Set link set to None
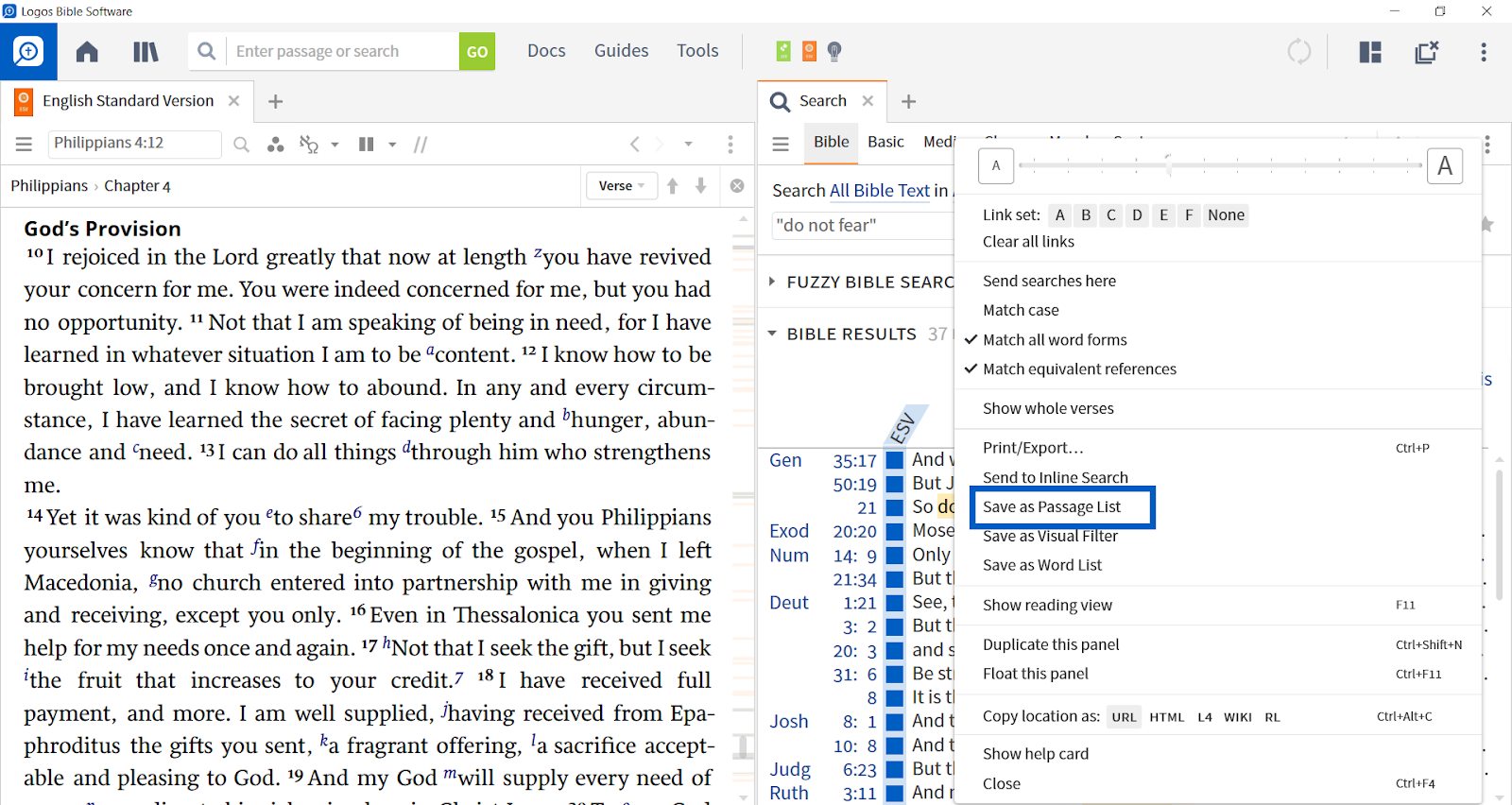Image resolution: width=1512 pixels, height=805 pixels. point(1226,214)
